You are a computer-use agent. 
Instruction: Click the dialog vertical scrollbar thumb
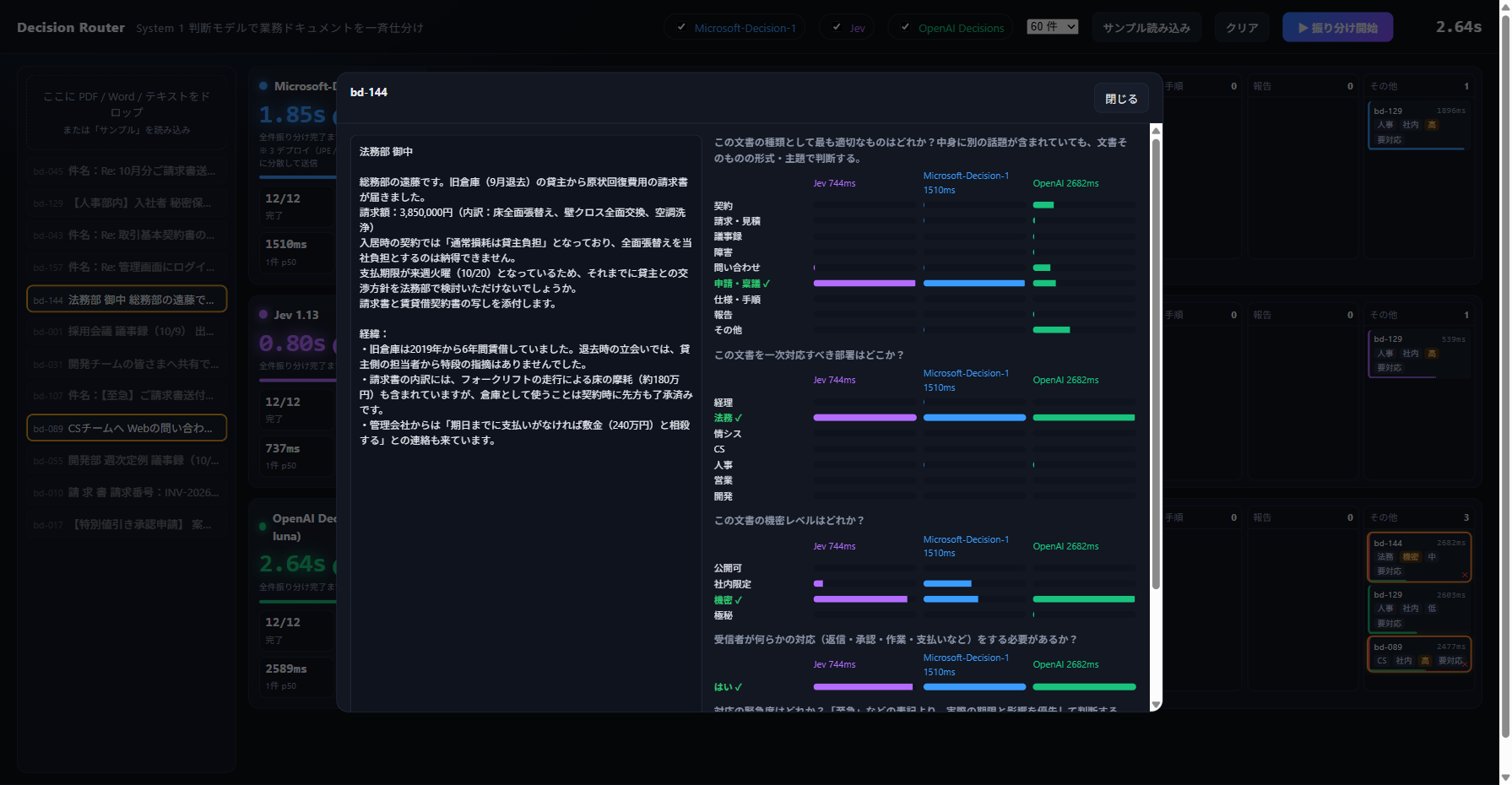pos(1157,363)
